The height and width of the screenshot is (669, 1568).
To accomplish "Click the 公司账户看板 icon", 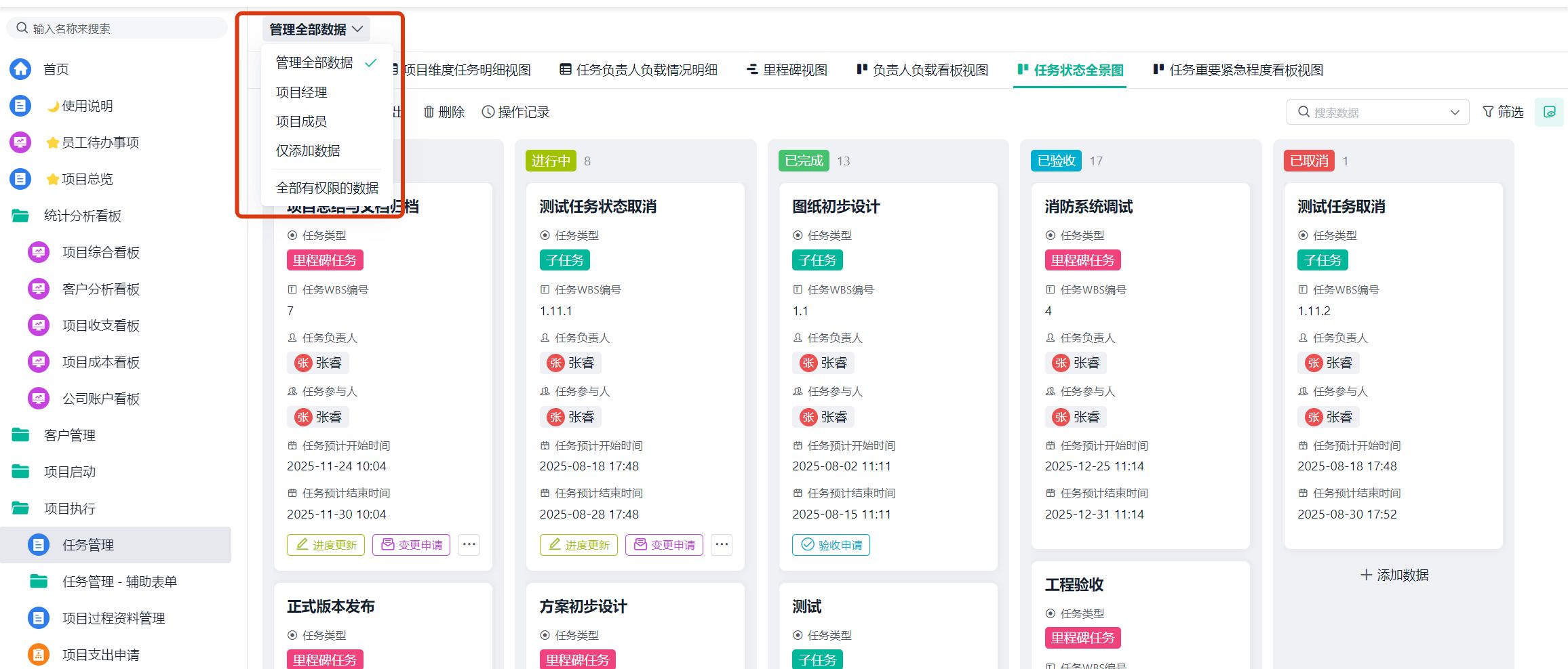I will coord(39,399).
